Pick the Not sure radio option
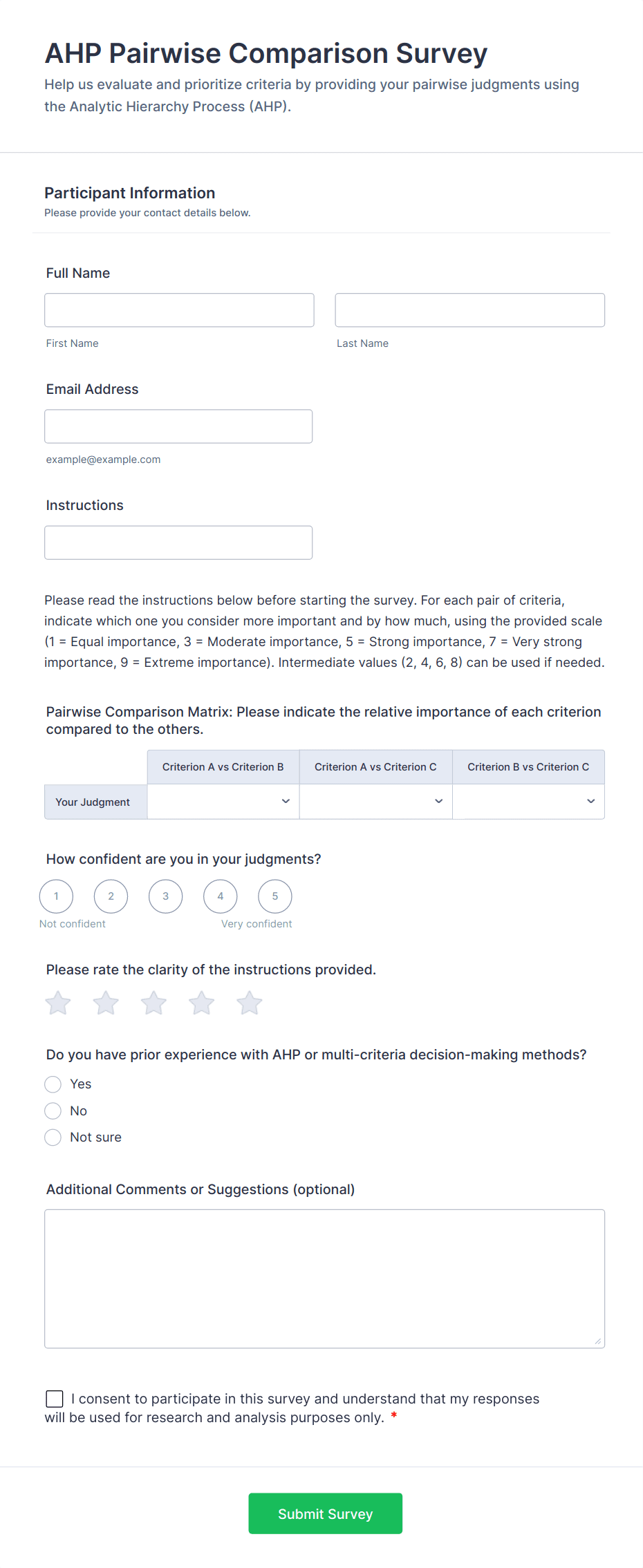 (53, 1137)
